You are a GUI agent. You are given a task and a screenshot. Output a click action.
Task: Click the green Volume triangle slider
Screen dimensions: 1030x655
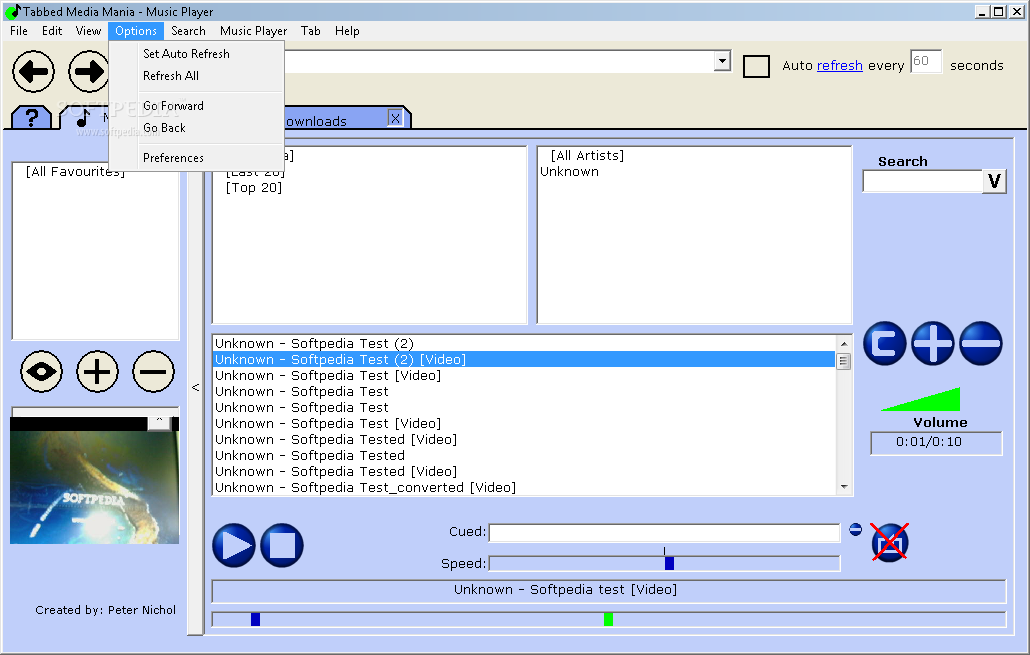921,399
